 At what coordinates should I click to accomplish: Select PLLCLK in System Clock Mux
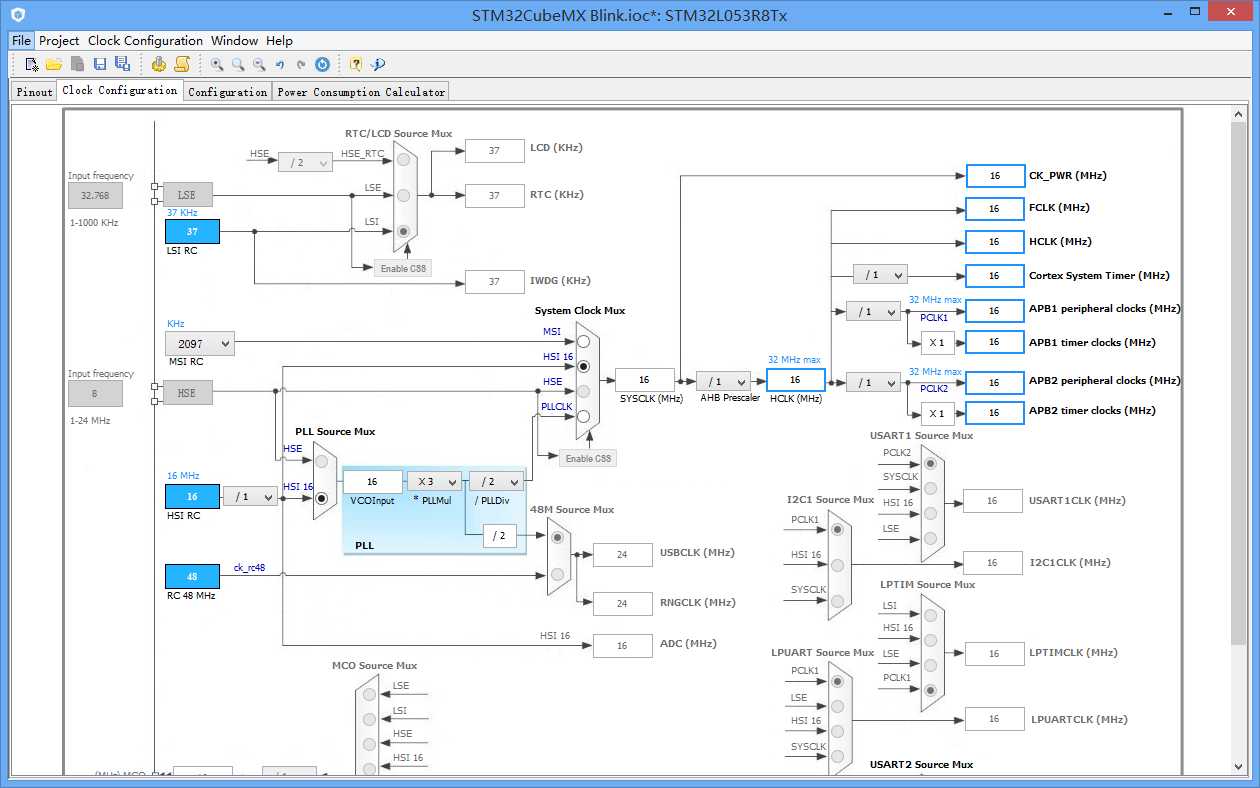[x=583, y=416]
